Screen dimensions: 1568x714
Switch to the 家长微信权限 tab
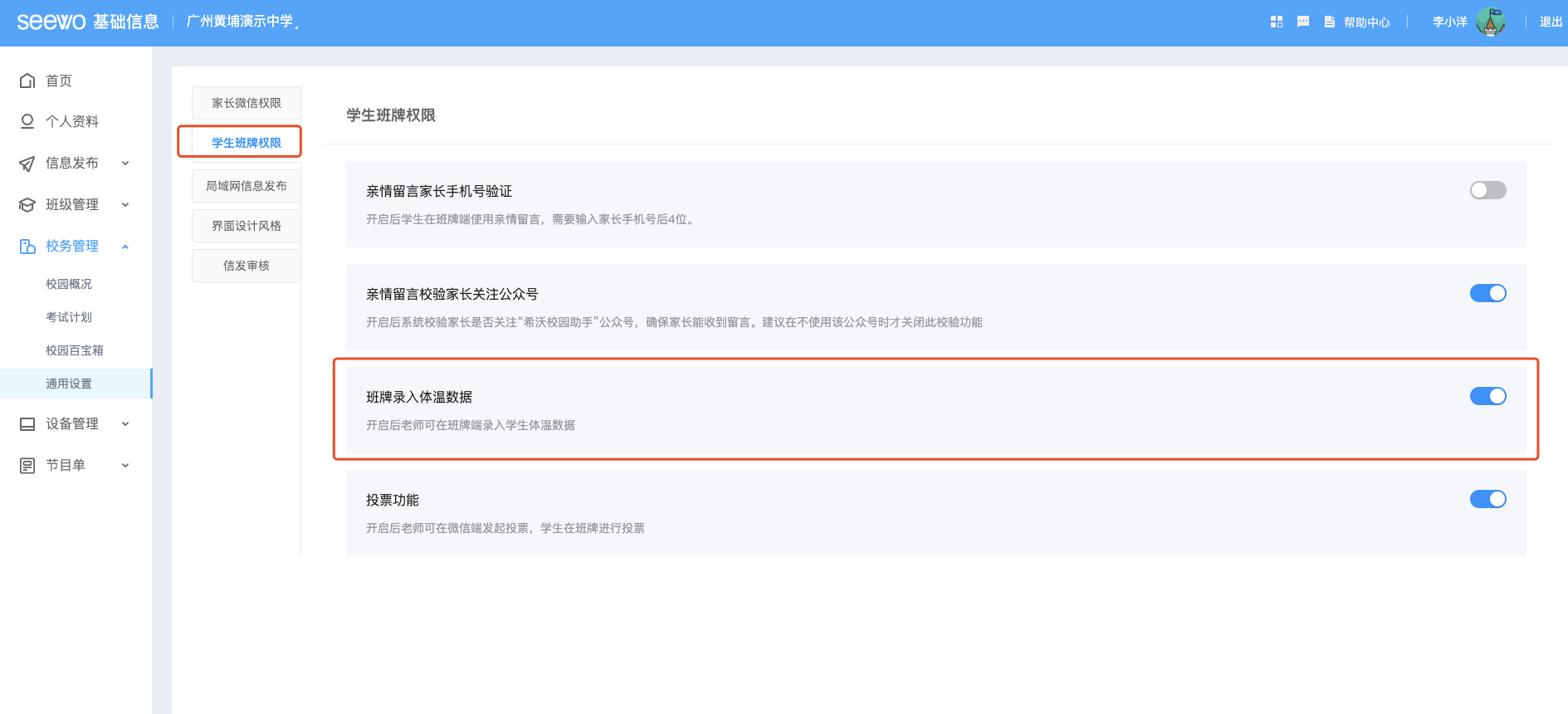pyautogui.click(x=247, y=103)
